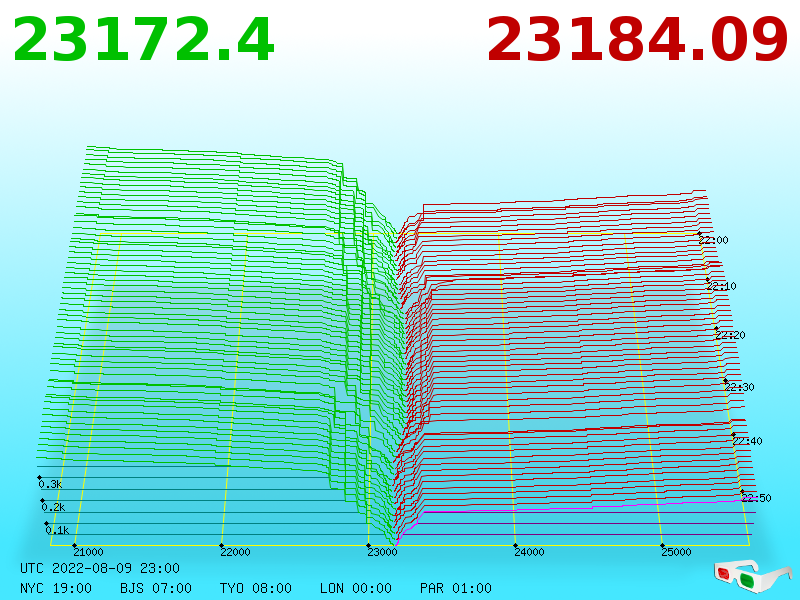Viewport: 800px width, 600px height.
Task: Click the 25000 price axis label
Action: [x=676, y=552]
